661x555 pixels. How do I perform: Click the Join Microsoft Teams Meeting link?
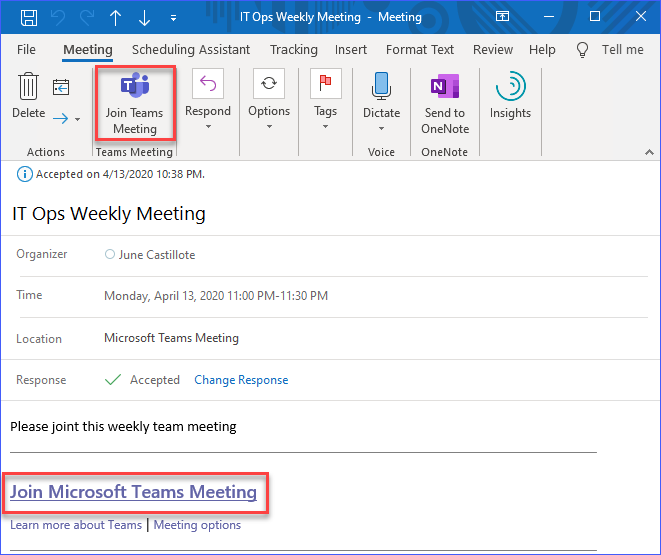click(133, 492)
